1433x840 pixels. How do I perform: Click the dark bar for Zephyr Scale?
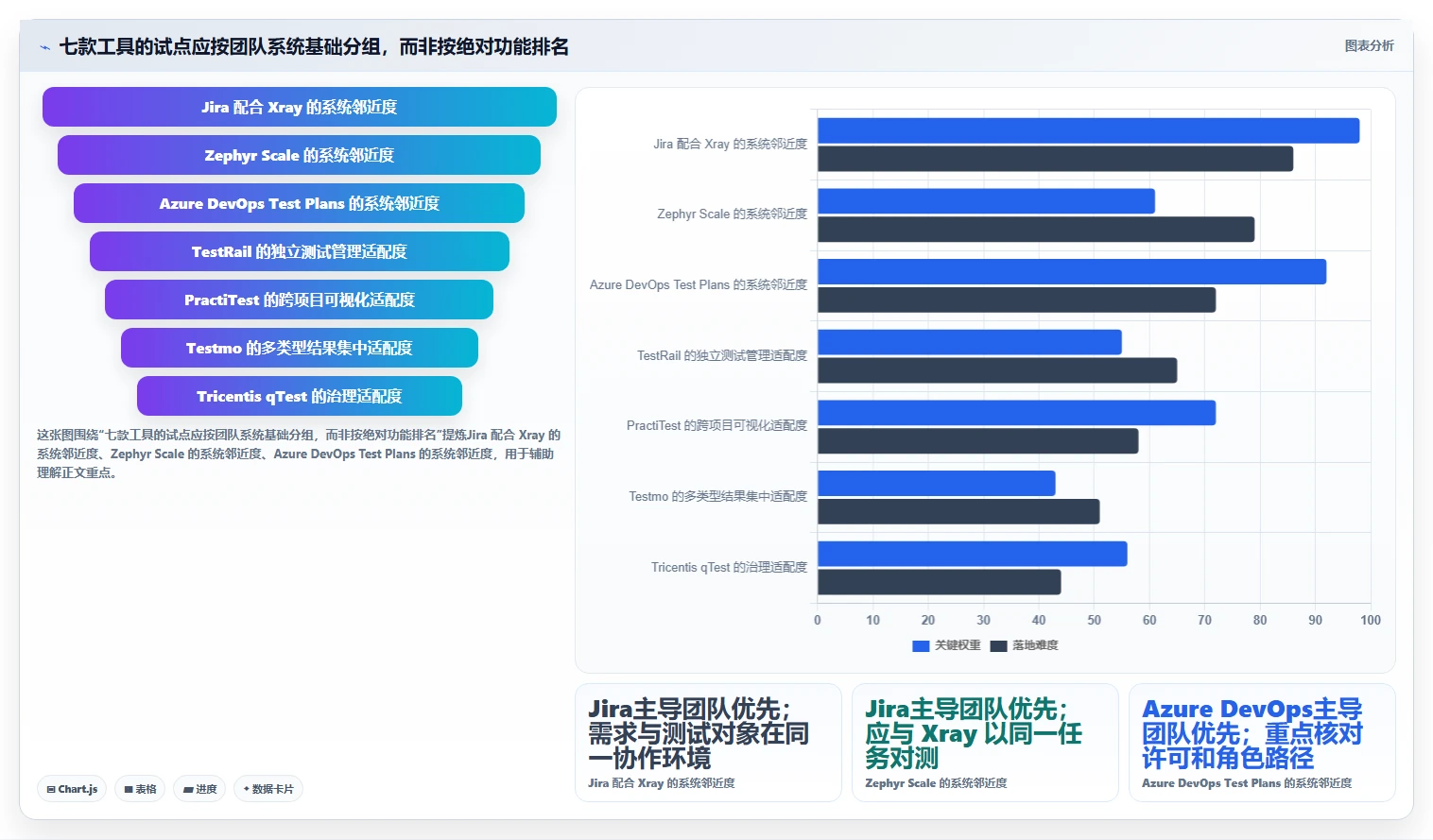pyautogui.click(x=1036, y=230)
